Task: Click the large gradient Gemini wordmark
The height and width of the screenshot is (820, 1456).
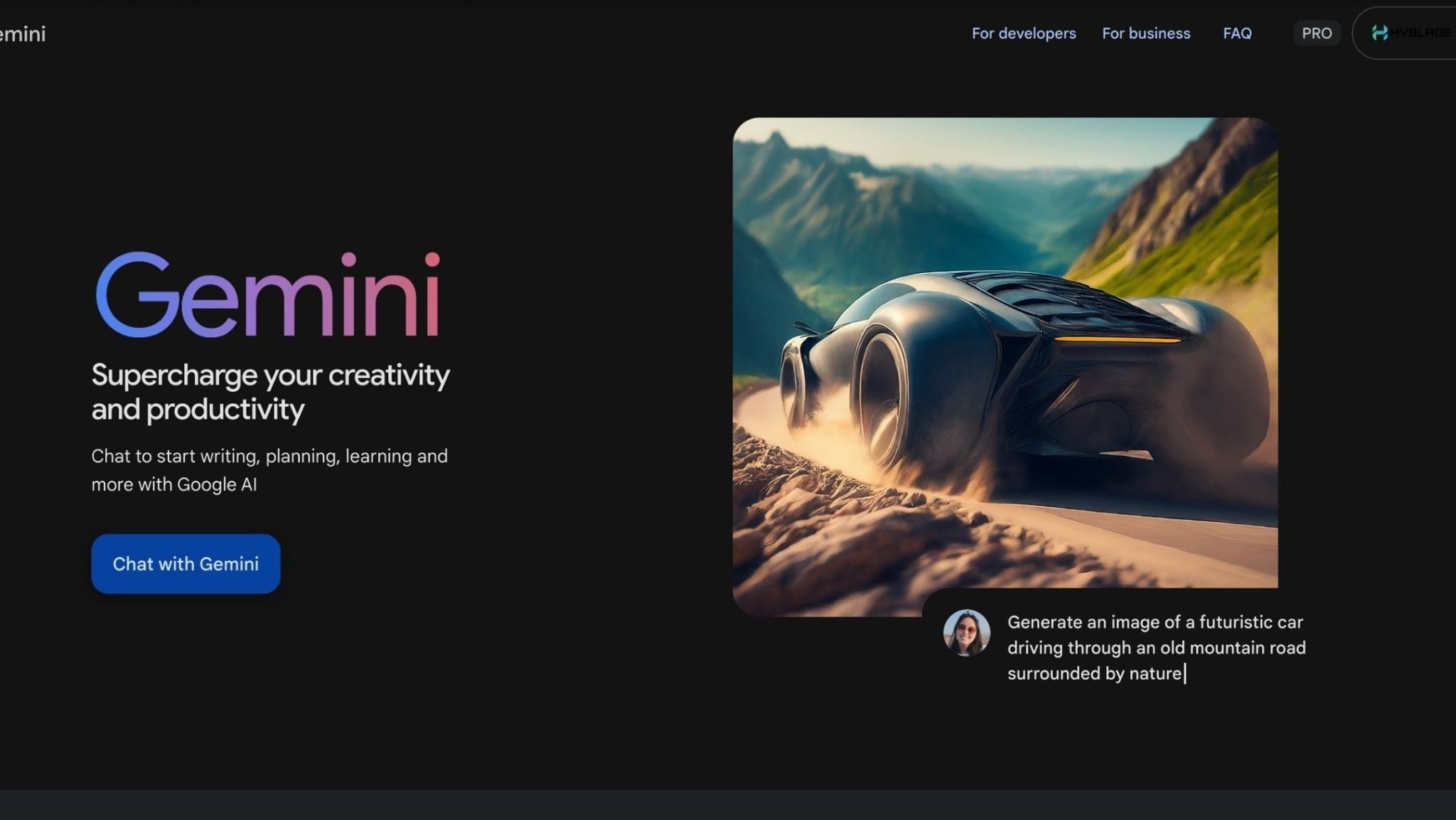Action: (x=268, y=294)
